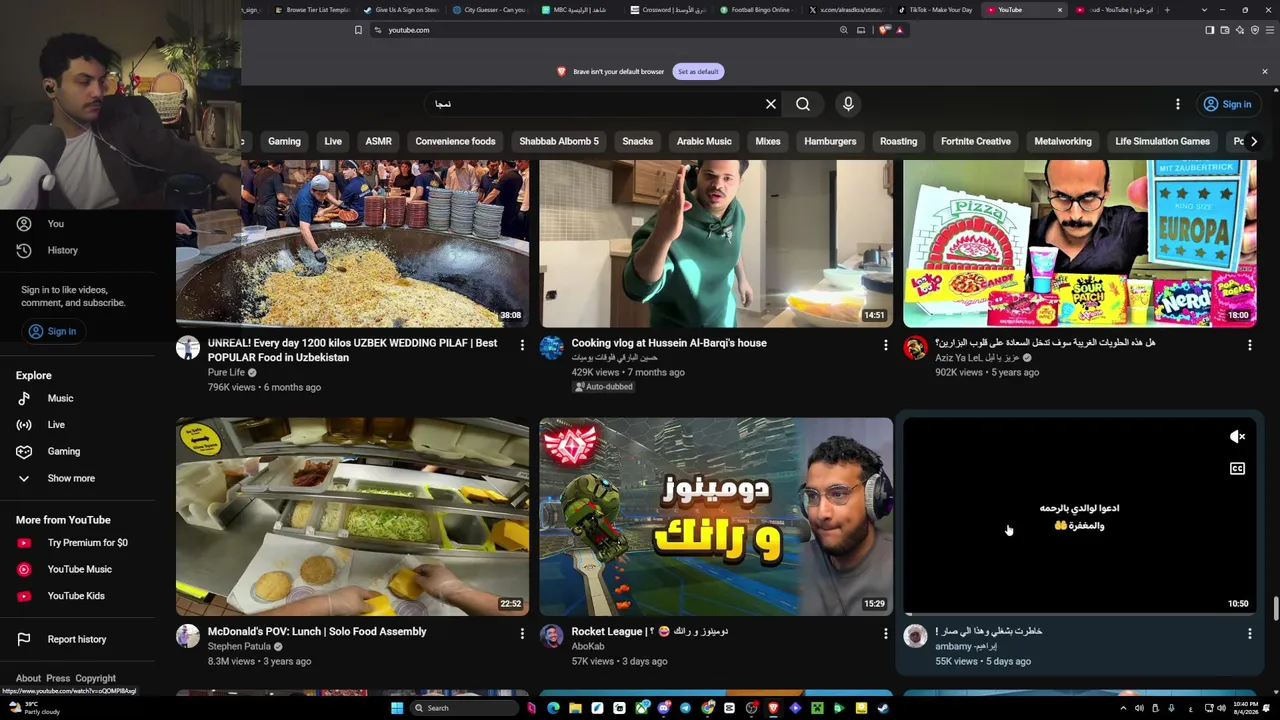
Task: Open Stephen Patula channel name link
Action: pos(239,647)
